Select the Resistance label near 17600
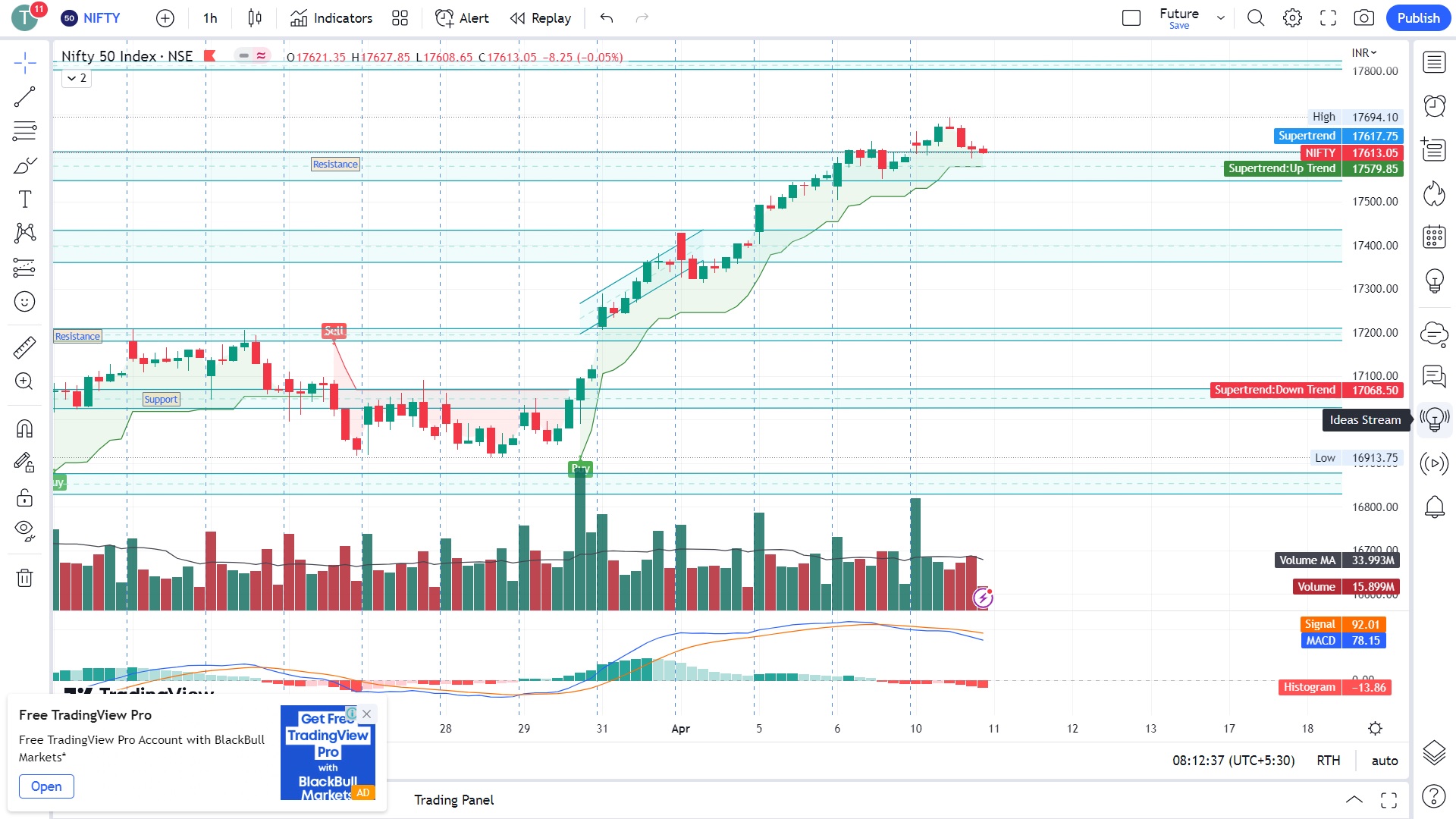Image resolution: width=1456 pixels, height=819 pixels. click(x=335, y=165)
